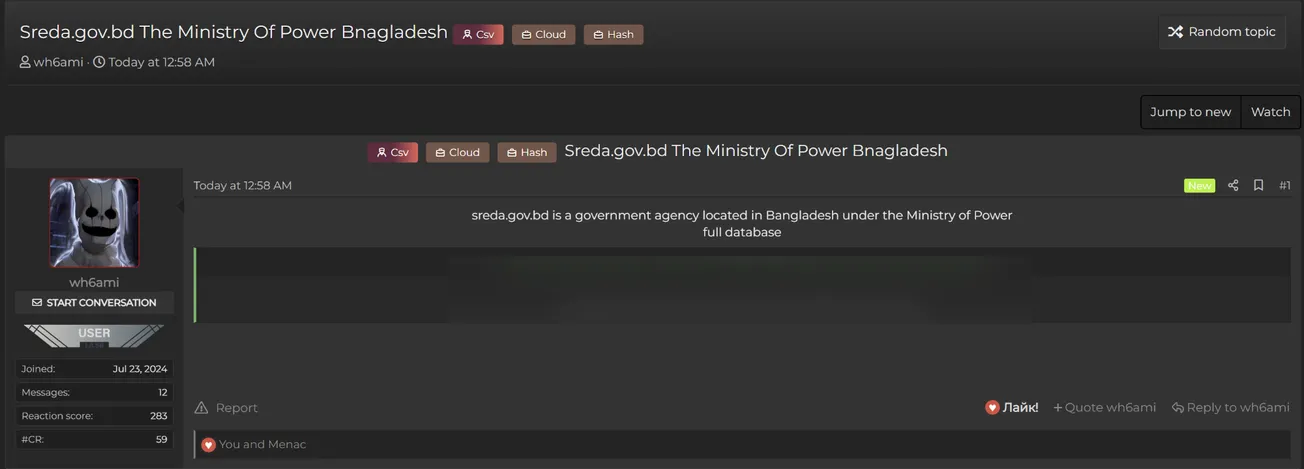
Task: Click the hidden content block in the post
Action: (742, 285)
